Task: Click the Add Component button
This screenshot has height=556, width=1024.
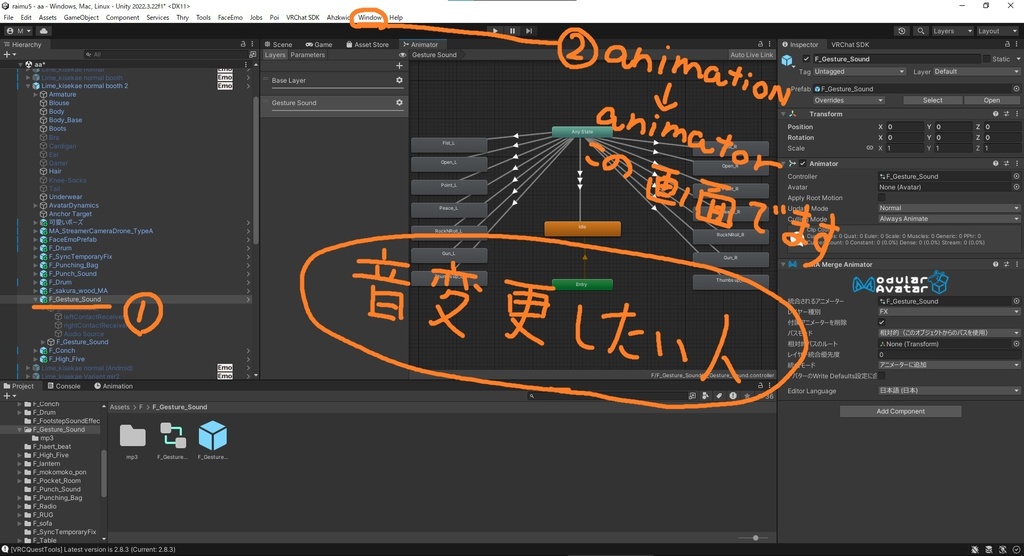Action: pos(900,411)
